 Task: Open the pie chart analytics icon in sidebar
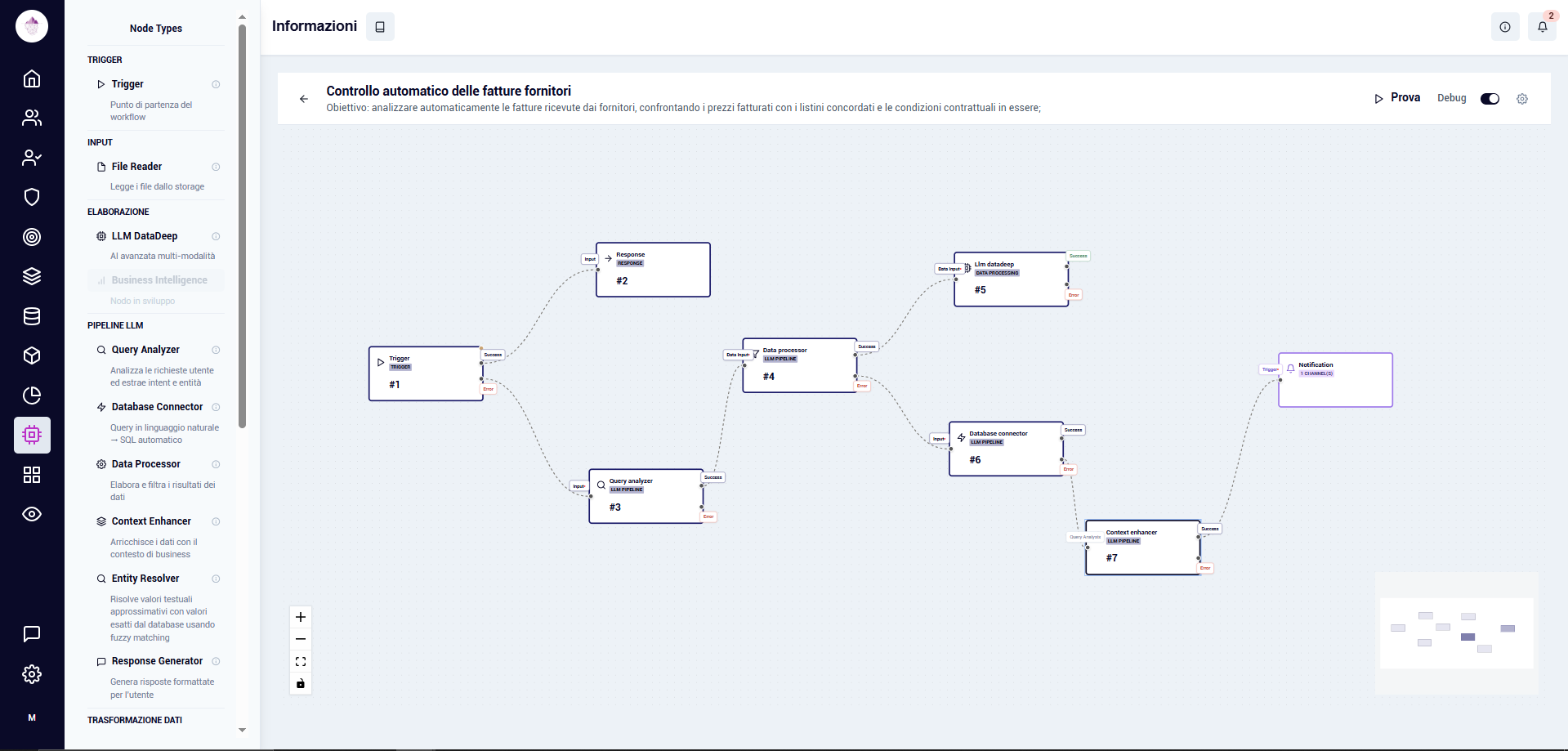(x=31, y=396)
